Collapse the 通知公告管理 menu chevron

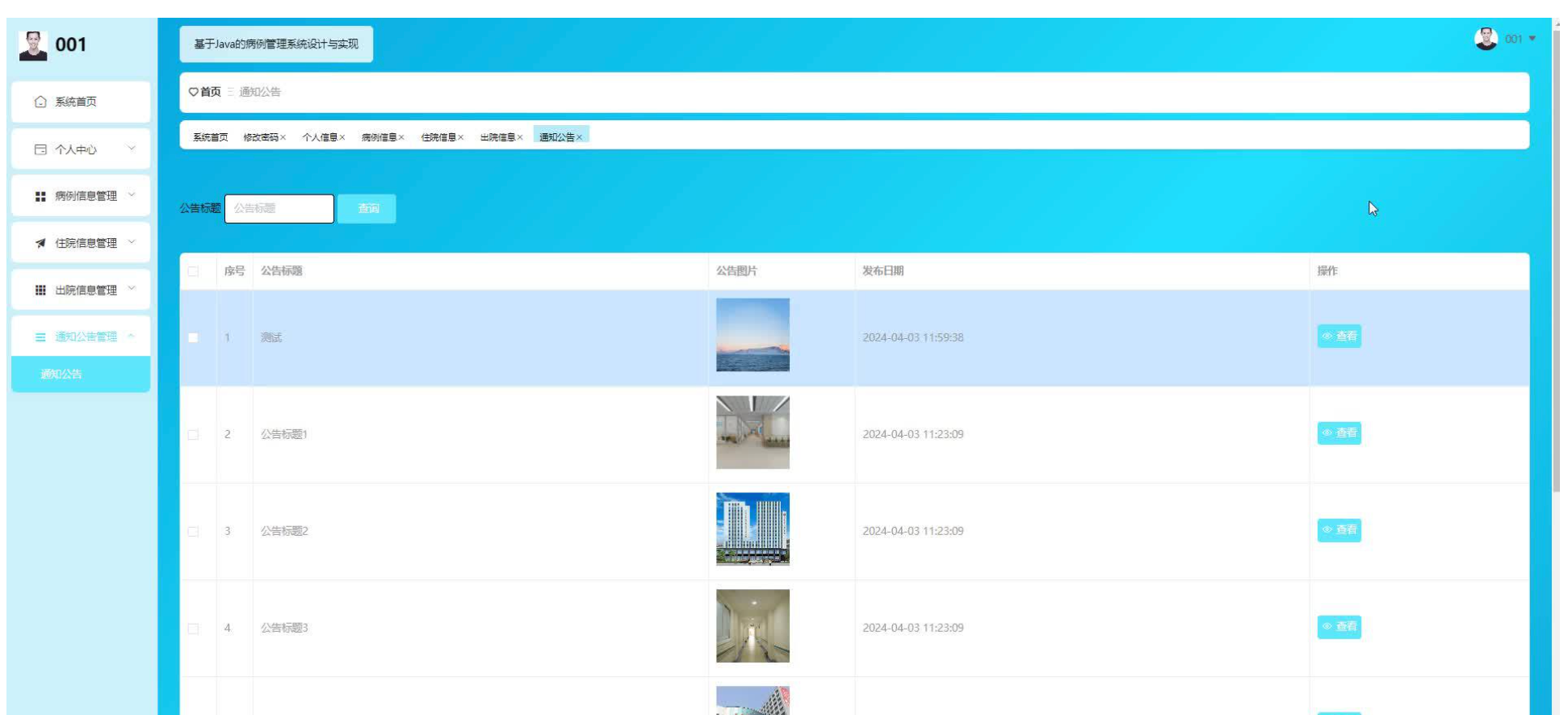pos(132,336)
